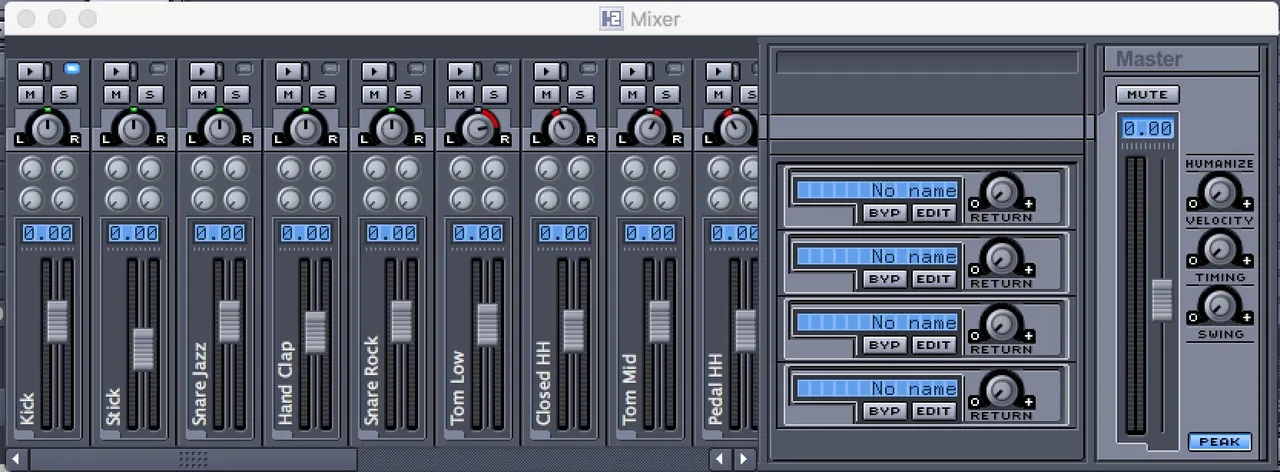Solo the Kick channel
Viewport: 1280px width, 472px height.
[63, 94]
